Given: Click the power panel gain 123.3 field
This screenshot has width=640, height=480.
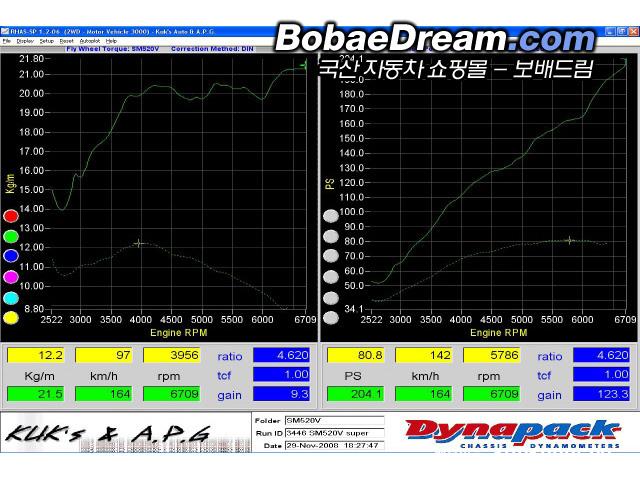Looking at the screenshot, I should (601, 394).
